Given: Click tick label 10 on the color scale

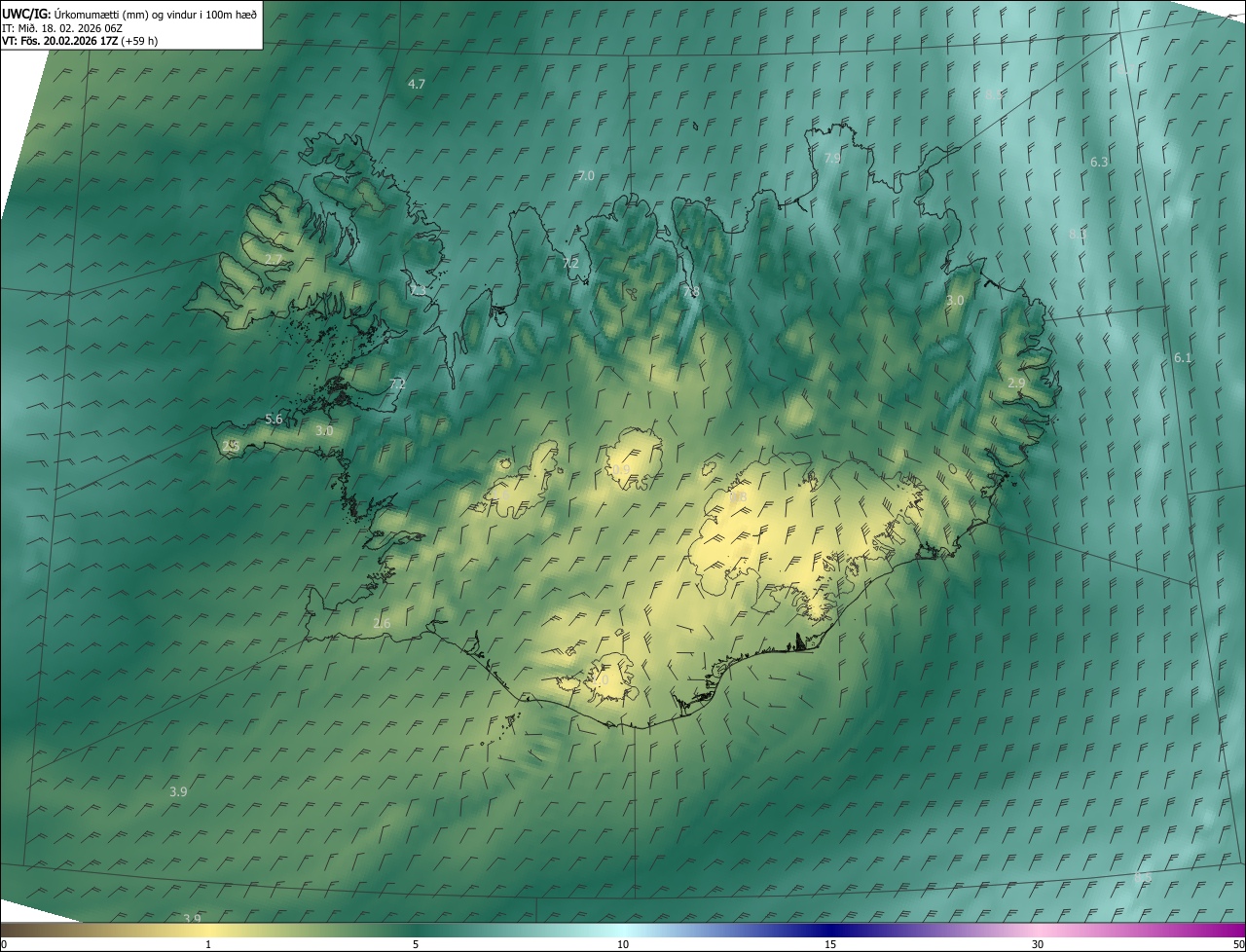Looking at the screenshot, I should (623, 945).
